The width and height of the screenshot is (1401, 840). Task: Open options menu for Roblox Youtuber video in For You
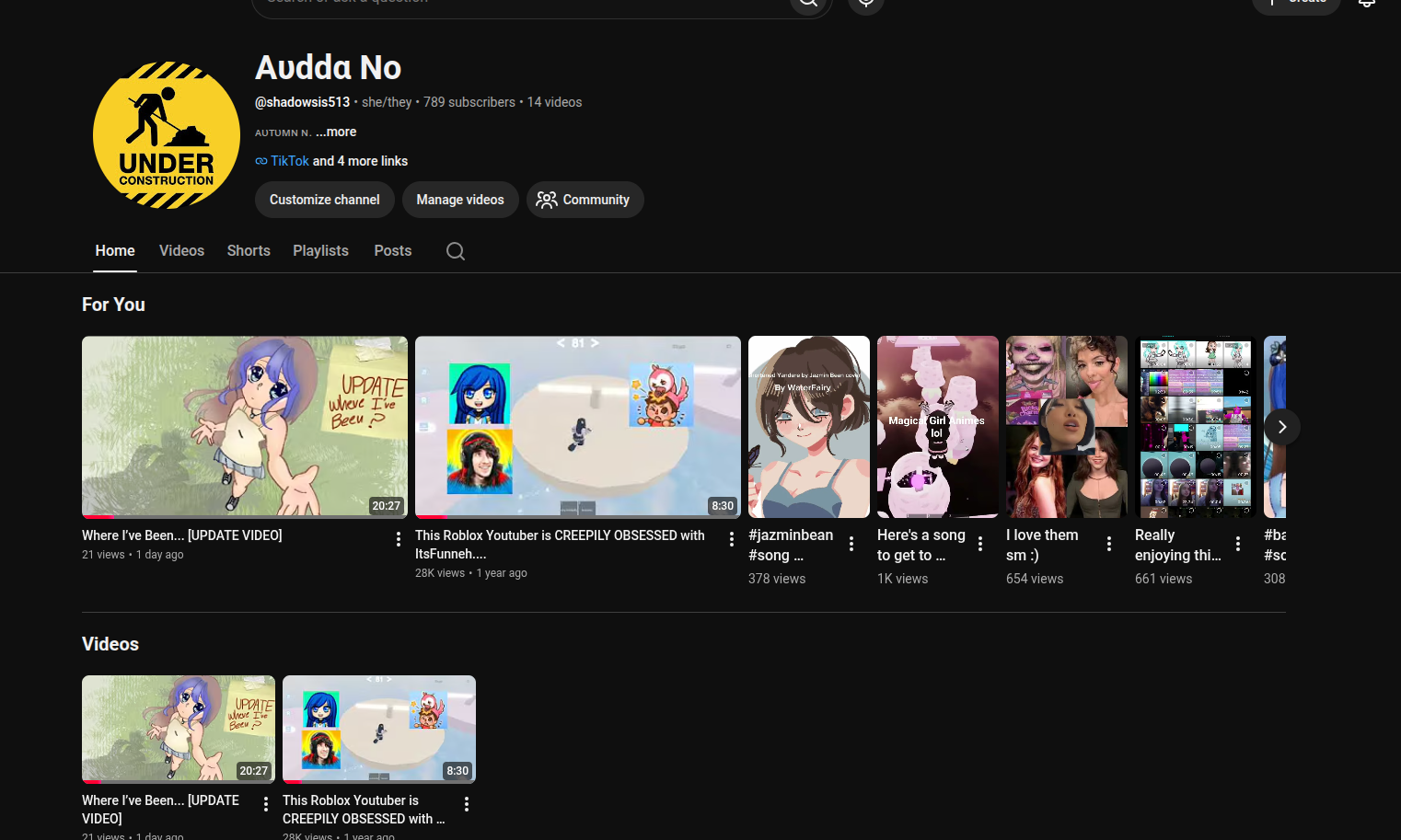pyautogui.click(x=732, y=539)
